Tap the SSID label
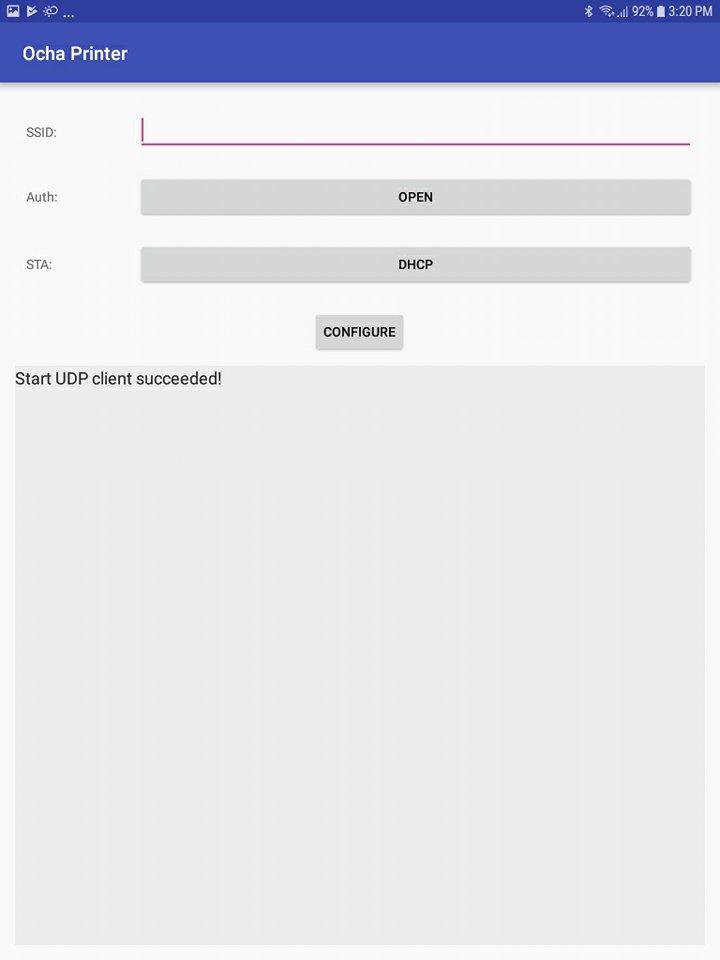 coord(41,132)
